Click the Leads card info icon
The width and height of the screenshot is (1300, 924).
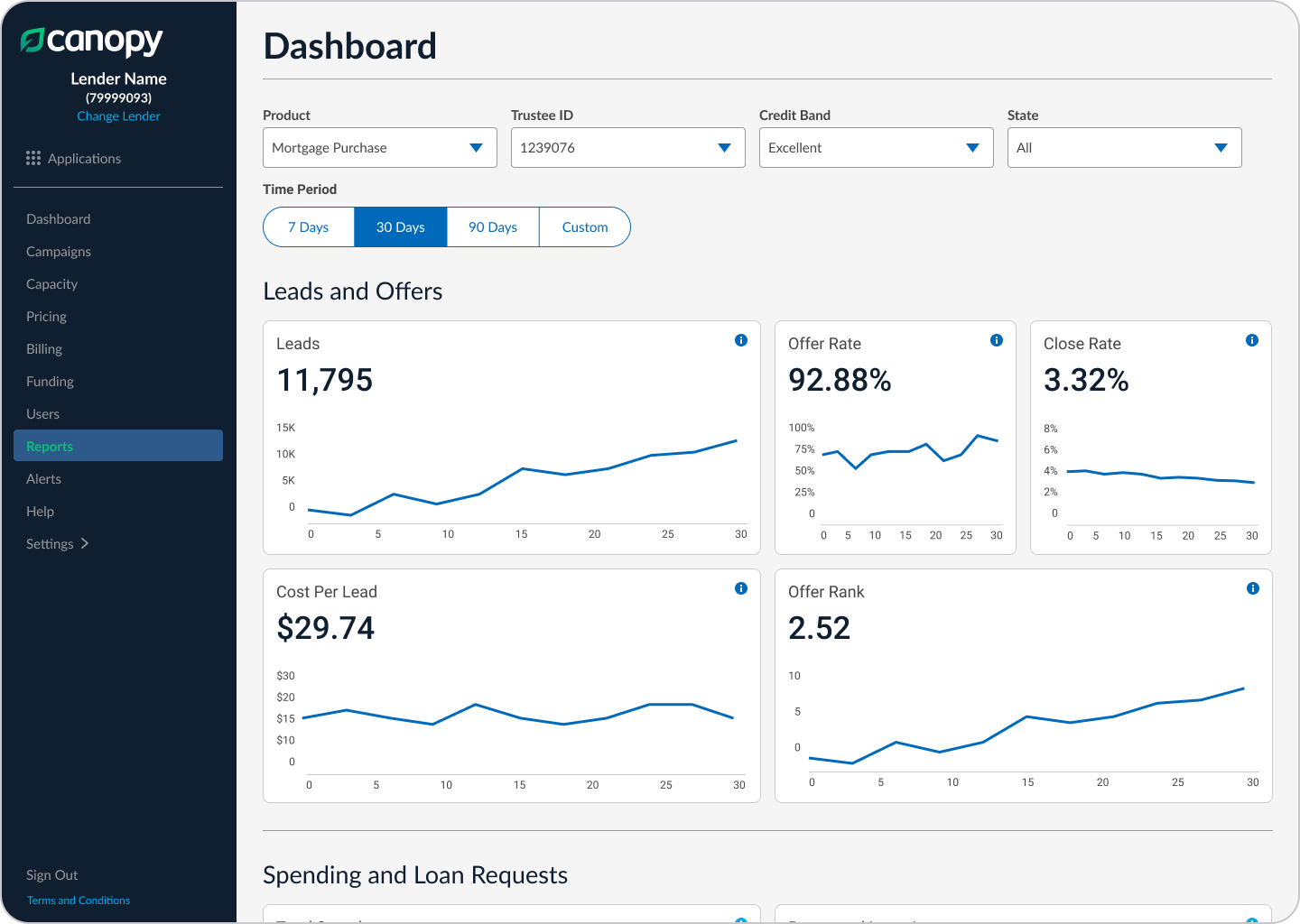[x=741, y=340]
